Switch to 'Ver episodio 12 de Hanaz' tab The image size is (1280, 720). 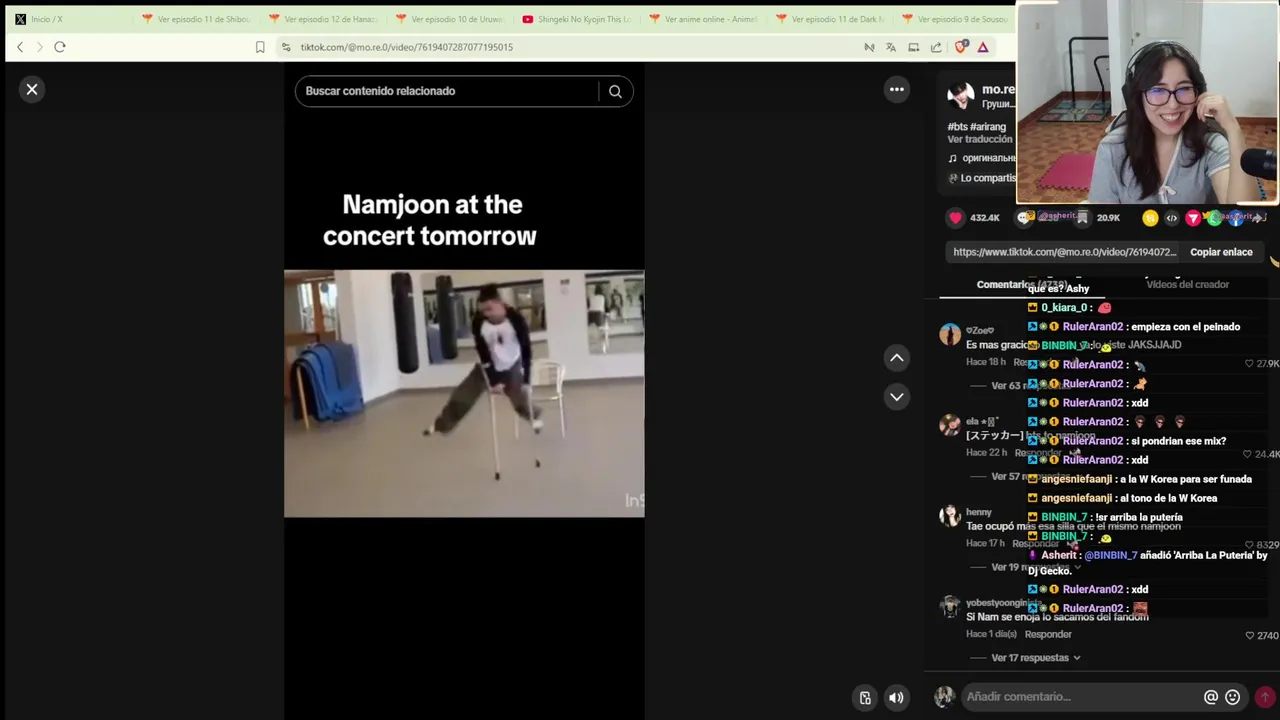click(x=321, y=19)
